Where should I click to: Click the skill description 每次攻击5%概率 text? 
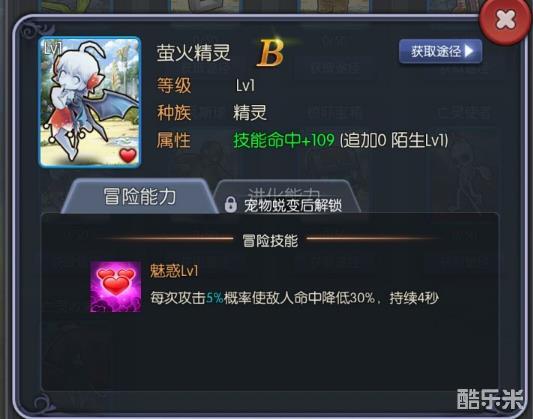295,298
